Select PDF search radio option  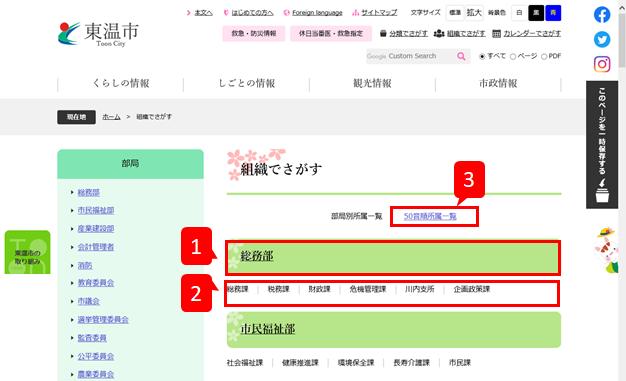544,56
